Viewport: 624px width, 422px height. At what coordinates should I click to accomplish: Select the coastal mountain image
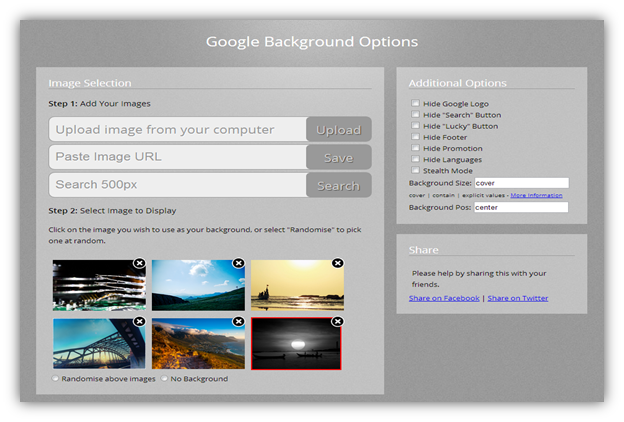(198, 344)
